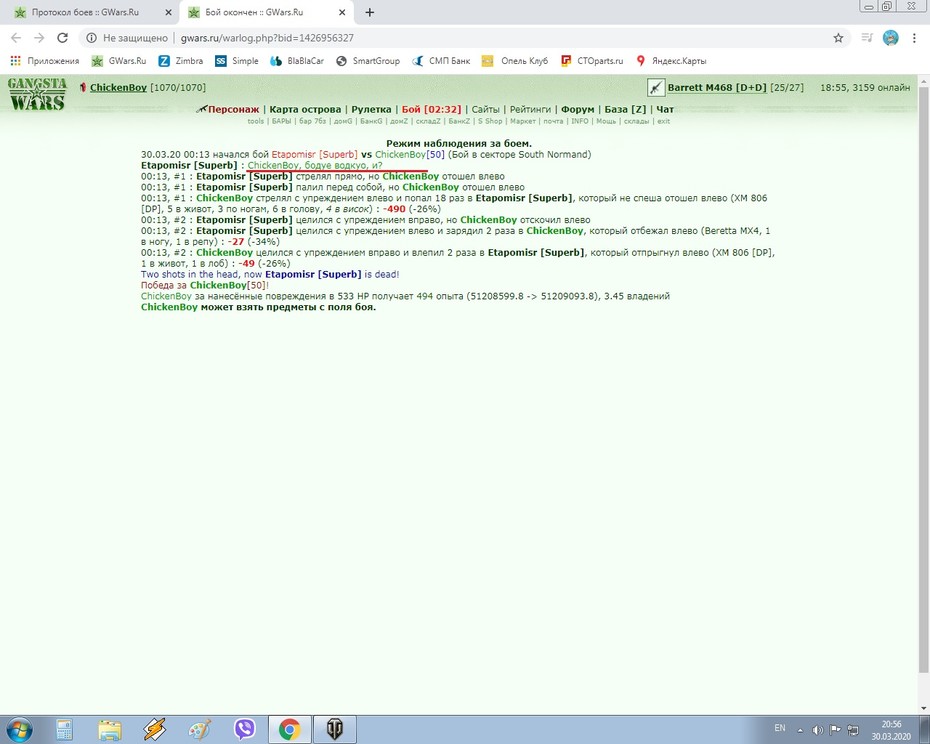930x744 pixels.
Task: Open the Barrett M468 [D+D] weapon link
Action: (x=717, y=87)
